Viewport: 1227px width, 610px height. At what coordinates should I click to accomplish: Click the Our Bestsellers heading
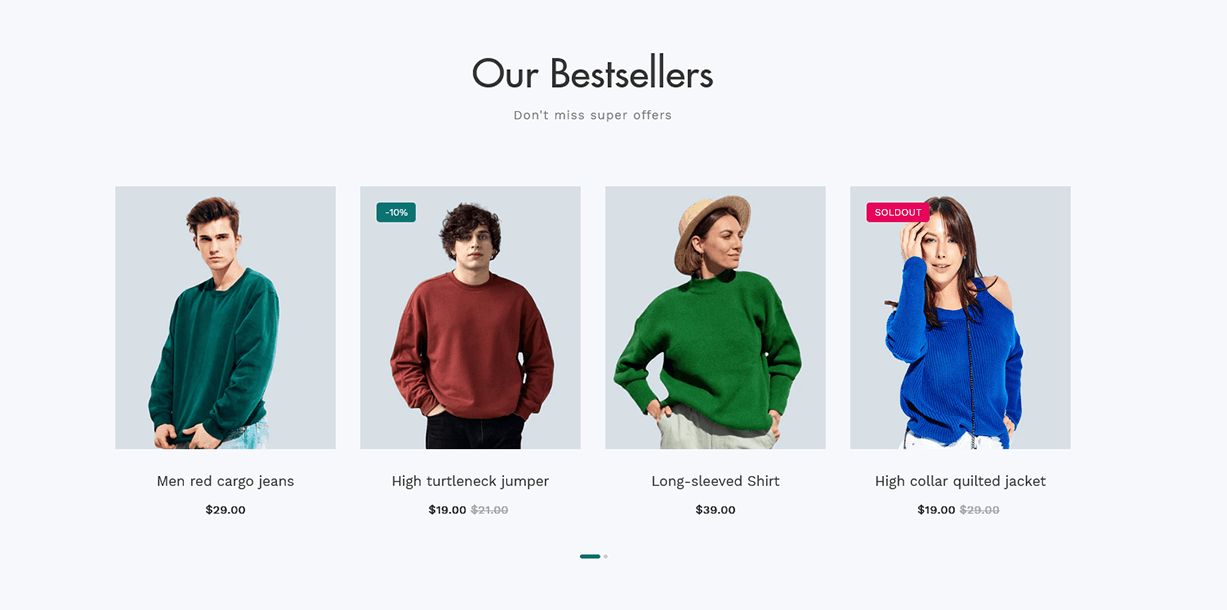click(592, 74)
